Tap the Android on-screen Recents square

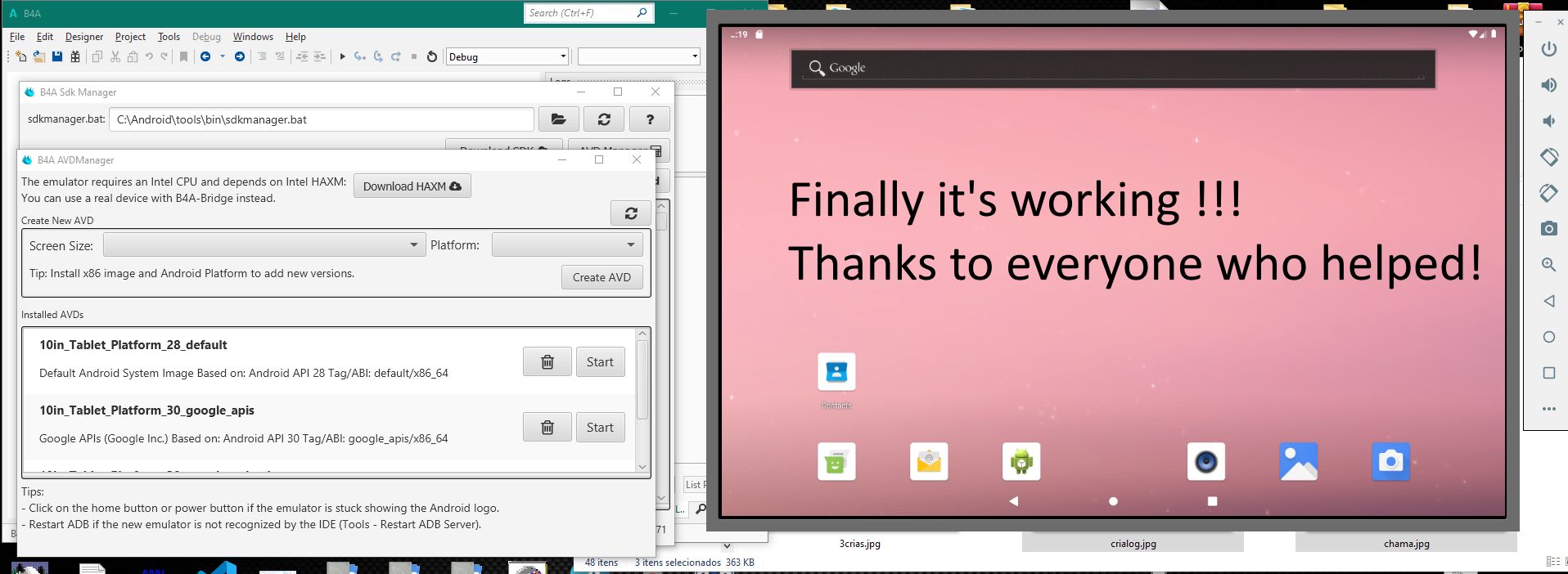tap(1212, 501)
